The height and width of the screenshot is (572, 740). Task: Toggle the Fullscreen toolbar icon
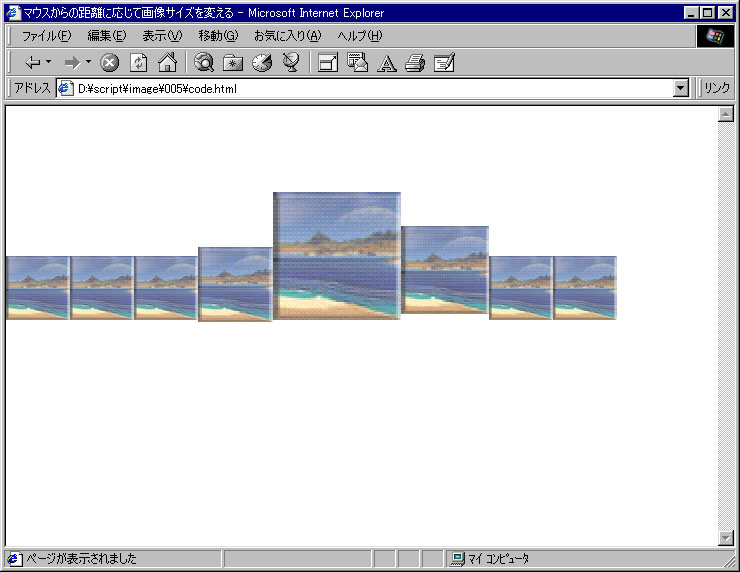tap(328, 62)
